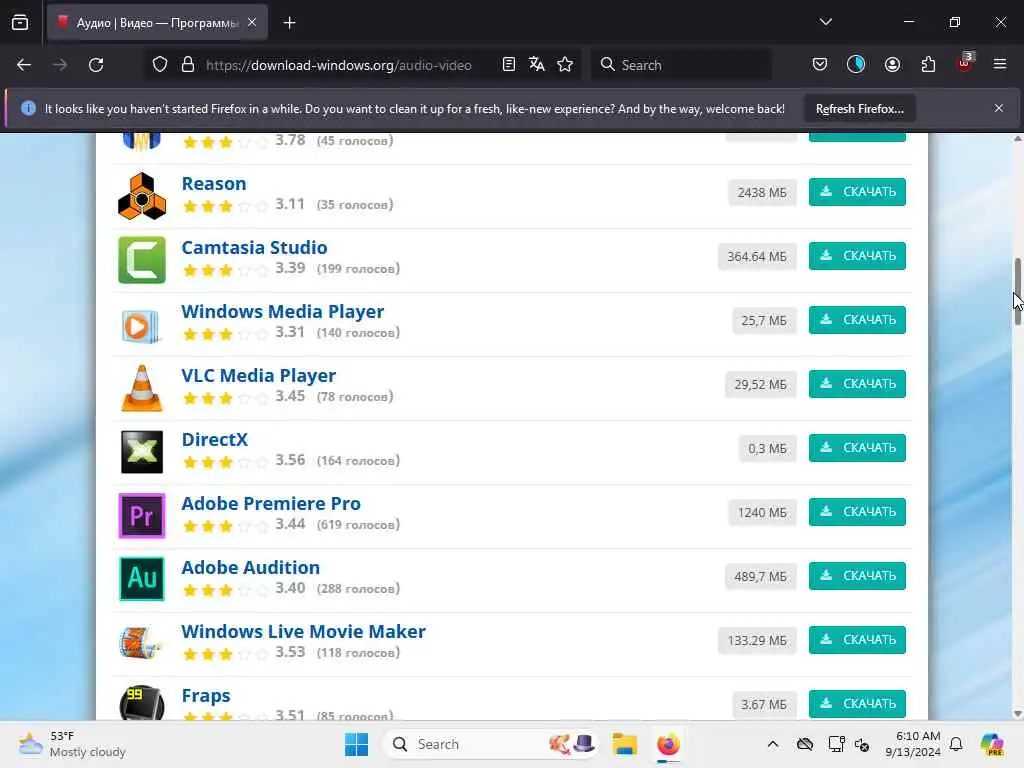Click the taskbar Search box
This screenshot has width=1024, height=768.
[491, 744]
